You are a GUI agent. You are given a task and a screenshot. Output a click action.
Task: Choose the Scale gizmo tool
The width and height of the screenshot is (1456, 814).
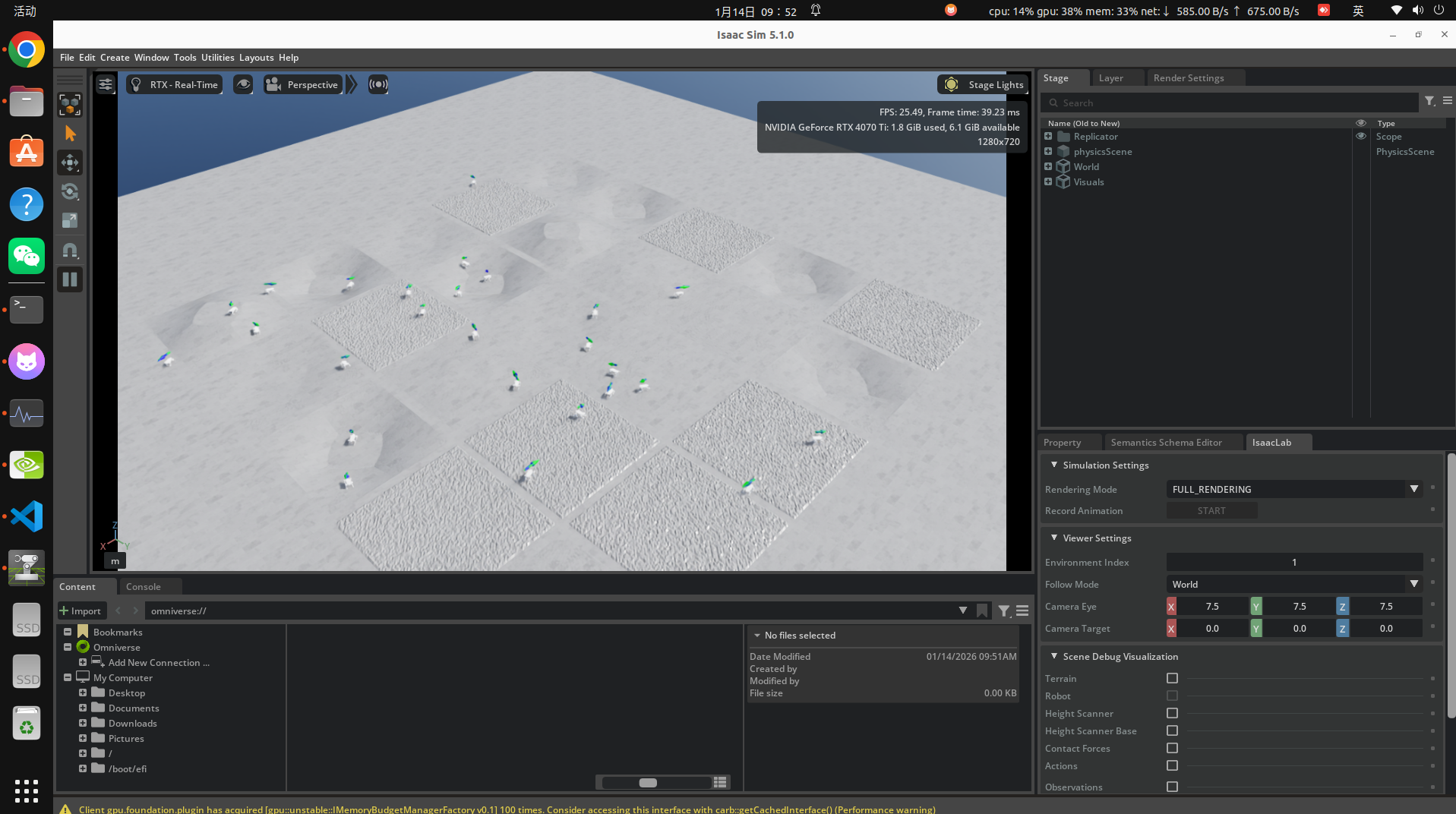click(70, 220)
